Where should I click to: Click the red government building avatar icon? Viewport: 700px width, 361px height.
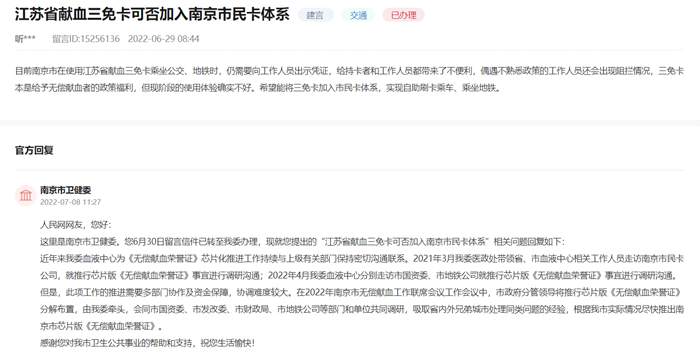click(x=25, y=195)
